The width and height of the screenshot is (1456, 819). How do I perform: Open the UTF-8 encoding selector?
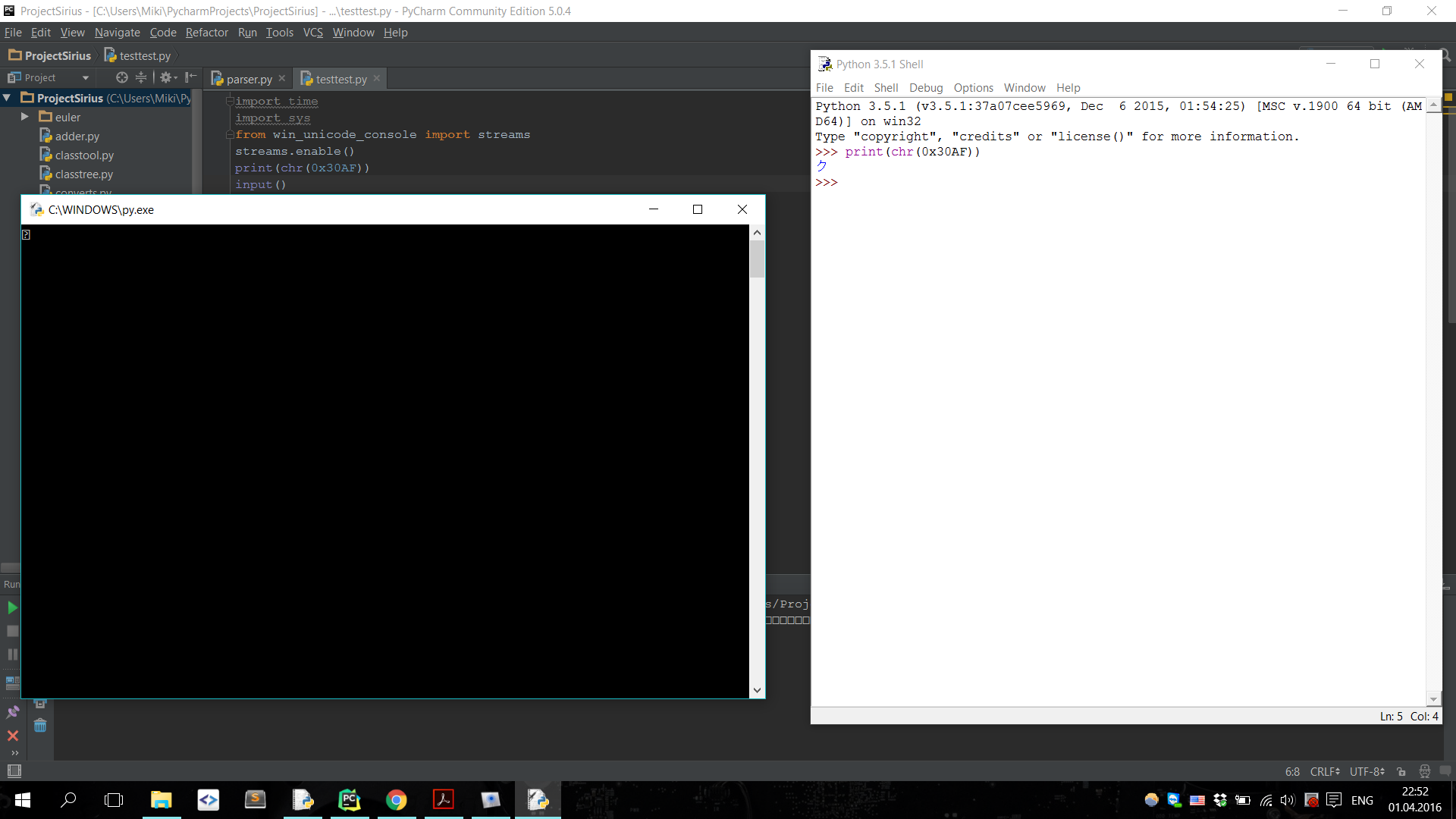pyautogui.click(x=1367, y=772)
